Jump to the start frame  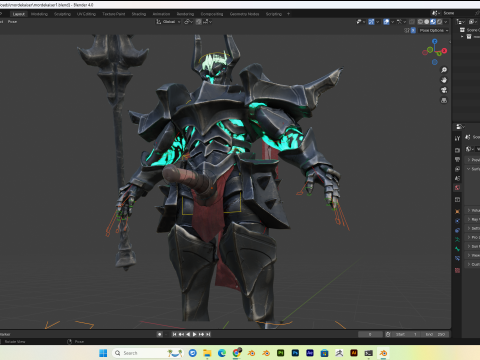click(174, 334)
